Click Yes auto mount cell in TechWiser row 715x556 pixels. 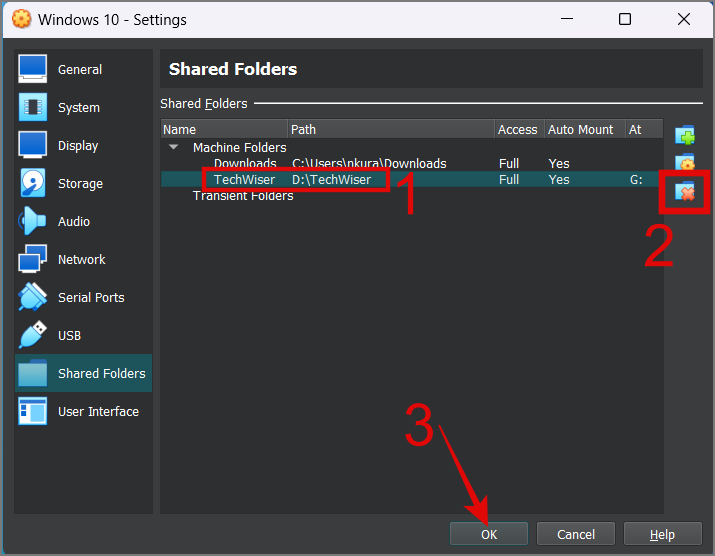[559, 179]
